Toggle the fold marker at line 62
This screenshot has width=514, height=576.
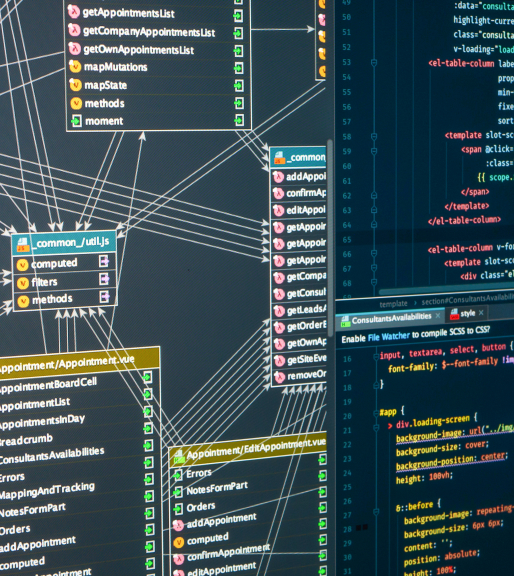click(x=374, y=195)
